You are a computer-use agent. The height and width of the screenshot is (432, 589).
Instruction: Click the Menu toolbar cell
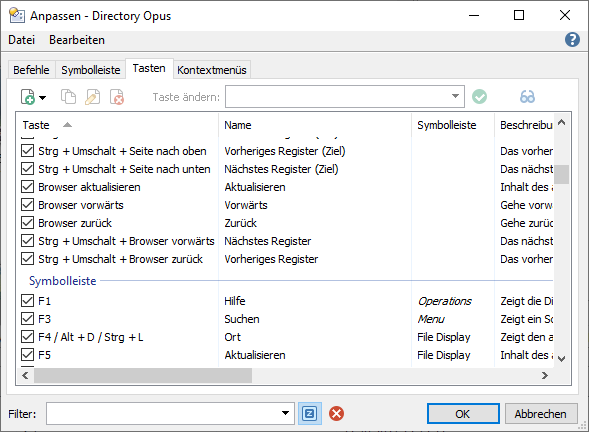[431, 319]
